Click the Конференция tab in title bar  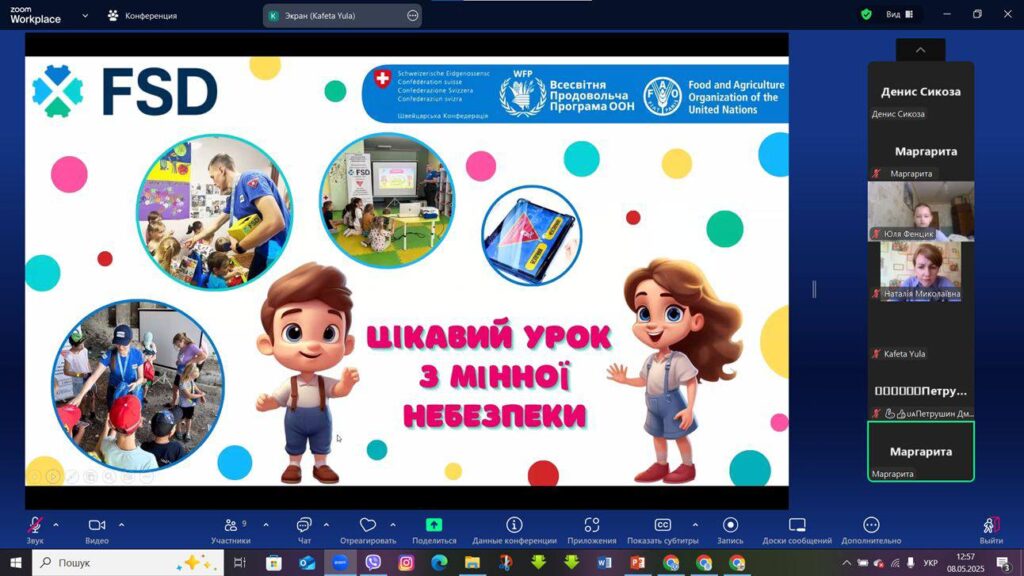click(x=142, y=16)
